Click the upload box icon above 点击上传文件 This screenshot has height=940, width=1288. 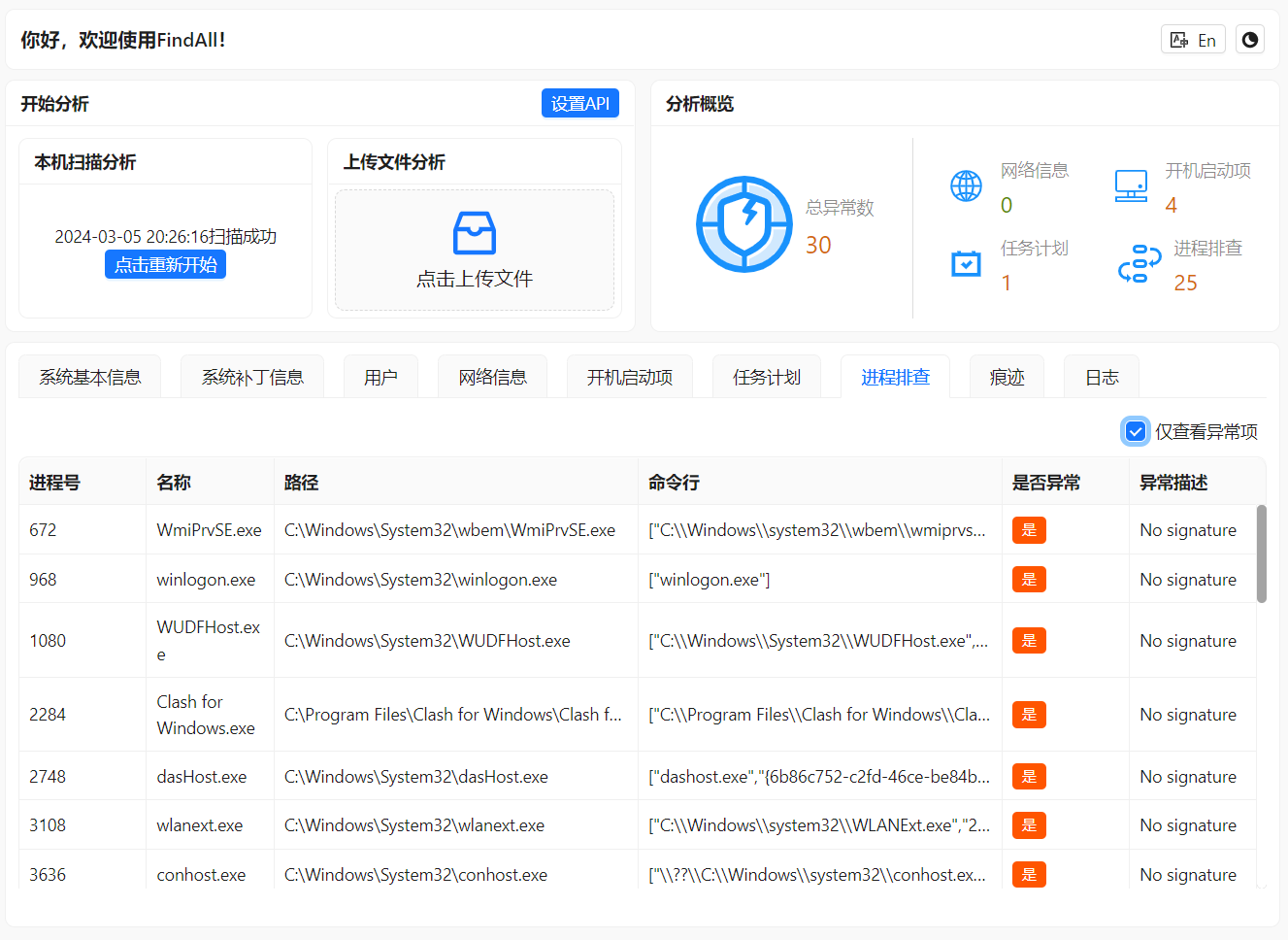click(474, 233)
